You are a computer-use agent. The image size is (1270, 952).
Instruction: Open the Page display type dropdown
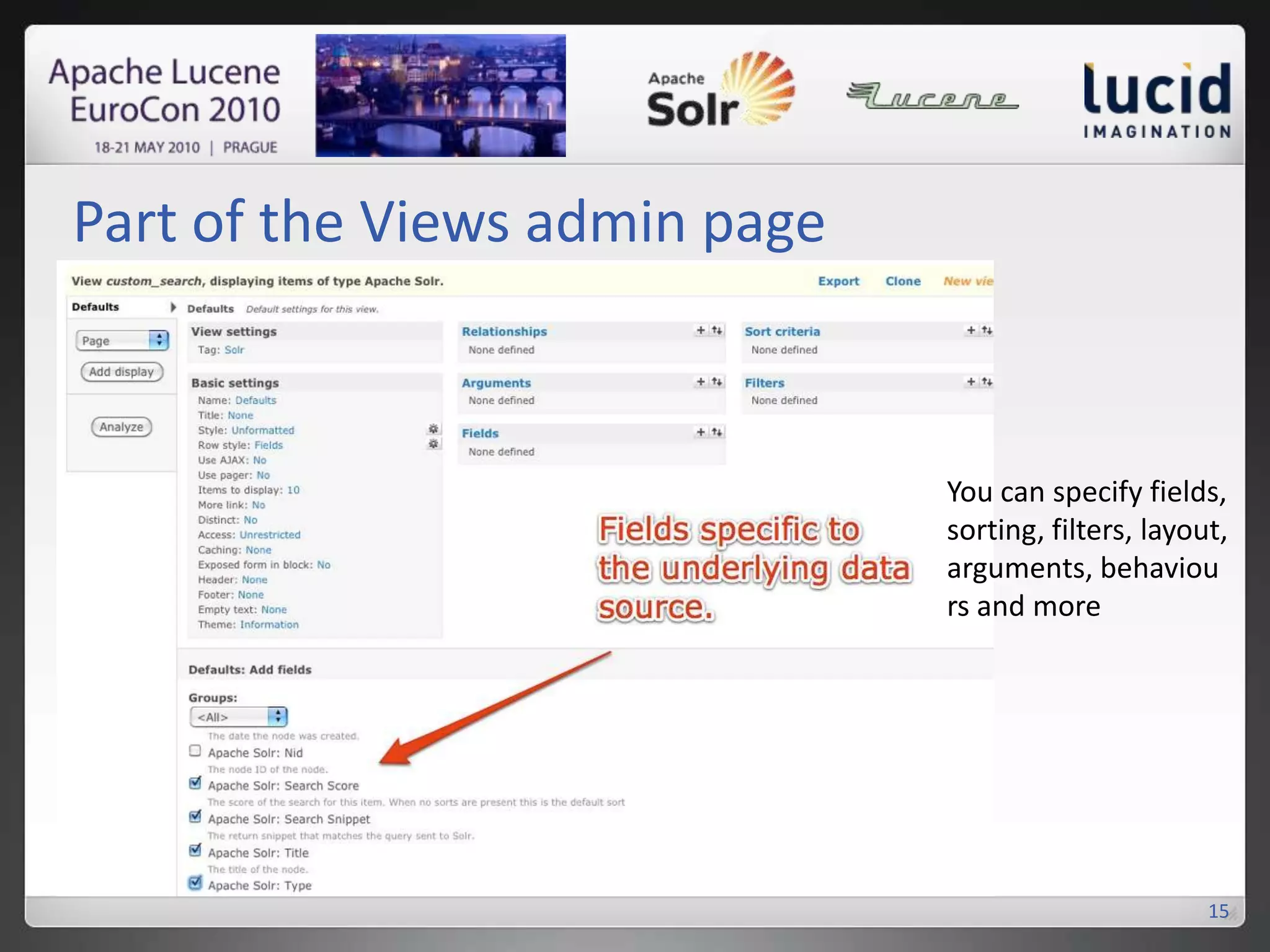click(122, 340)
